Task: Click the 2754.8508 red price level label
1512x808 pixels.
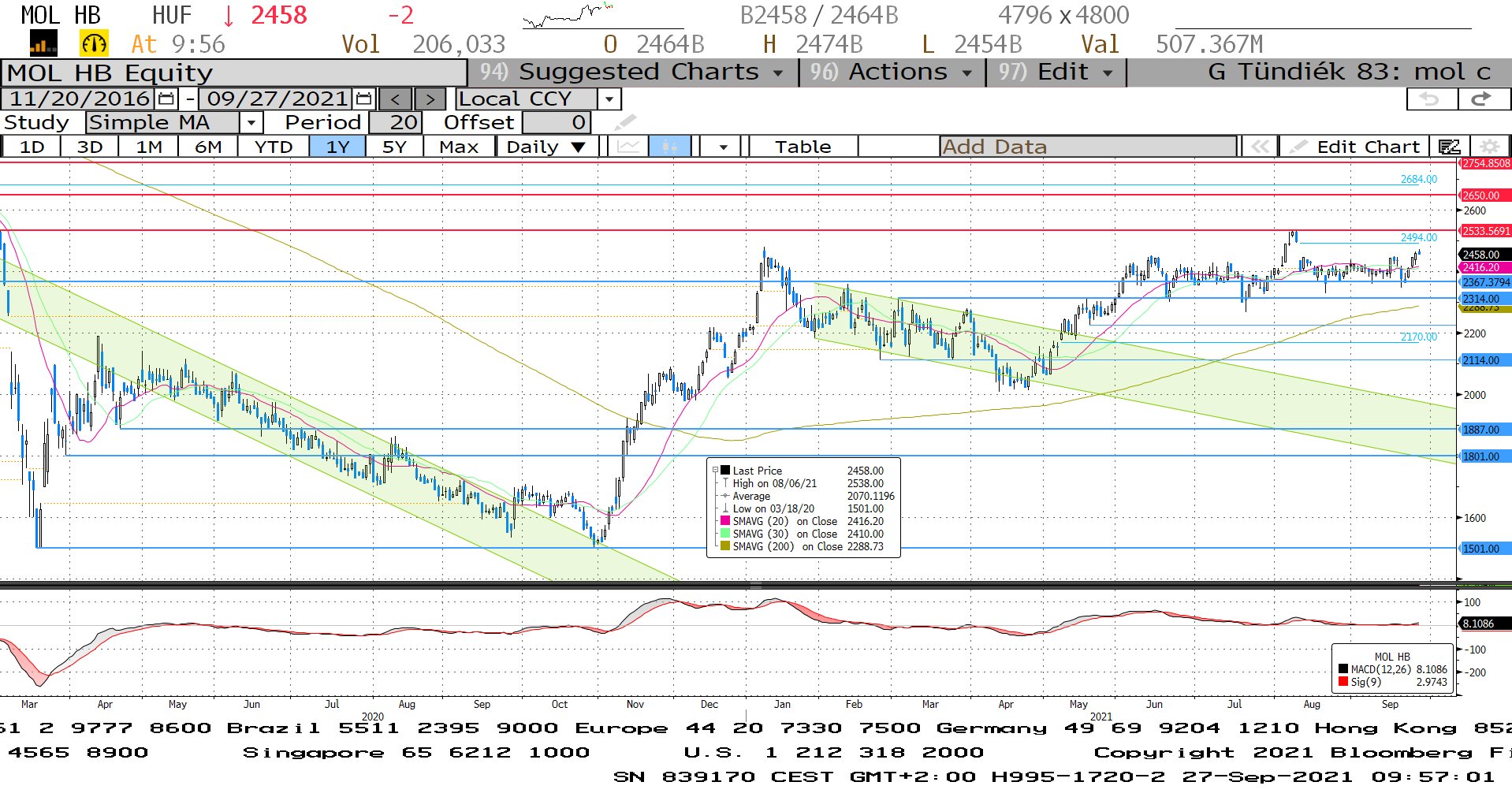Action: 1486,163
